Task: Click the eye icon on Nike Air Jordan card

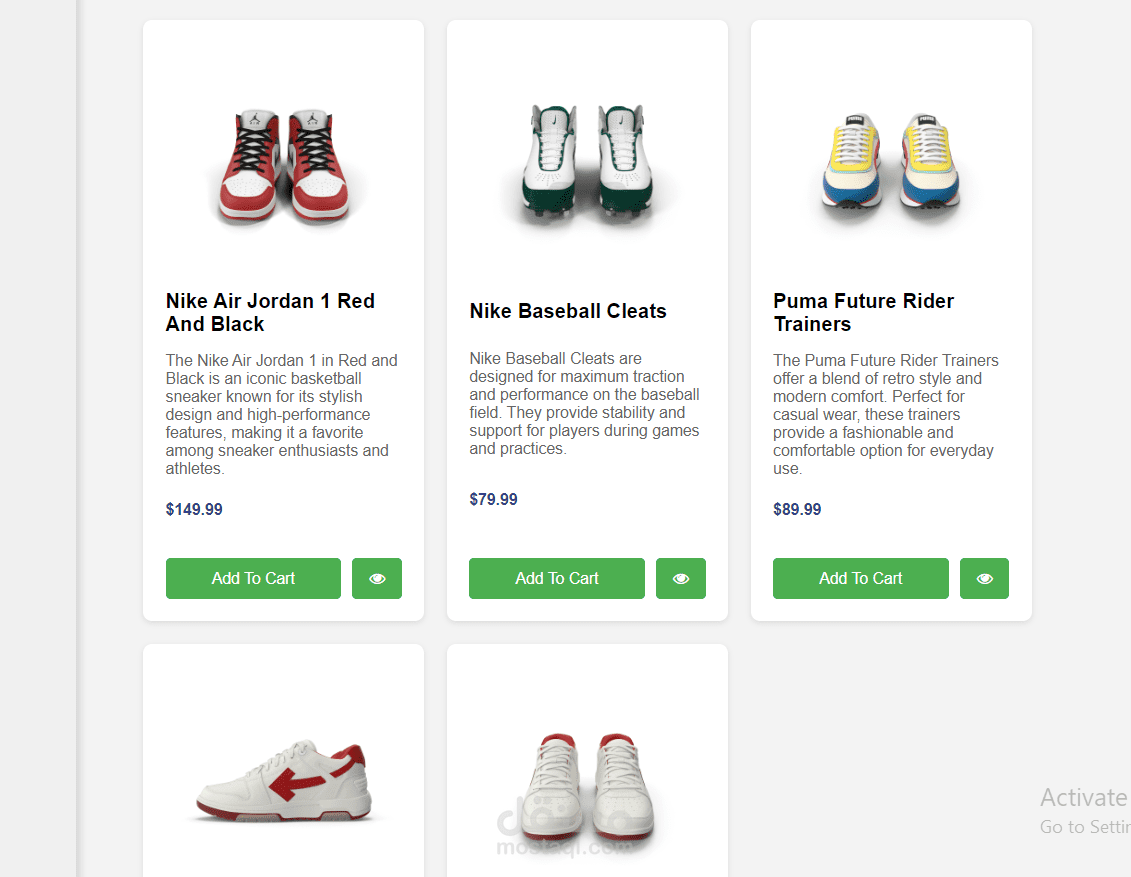Action: click(x=377, y=578)
